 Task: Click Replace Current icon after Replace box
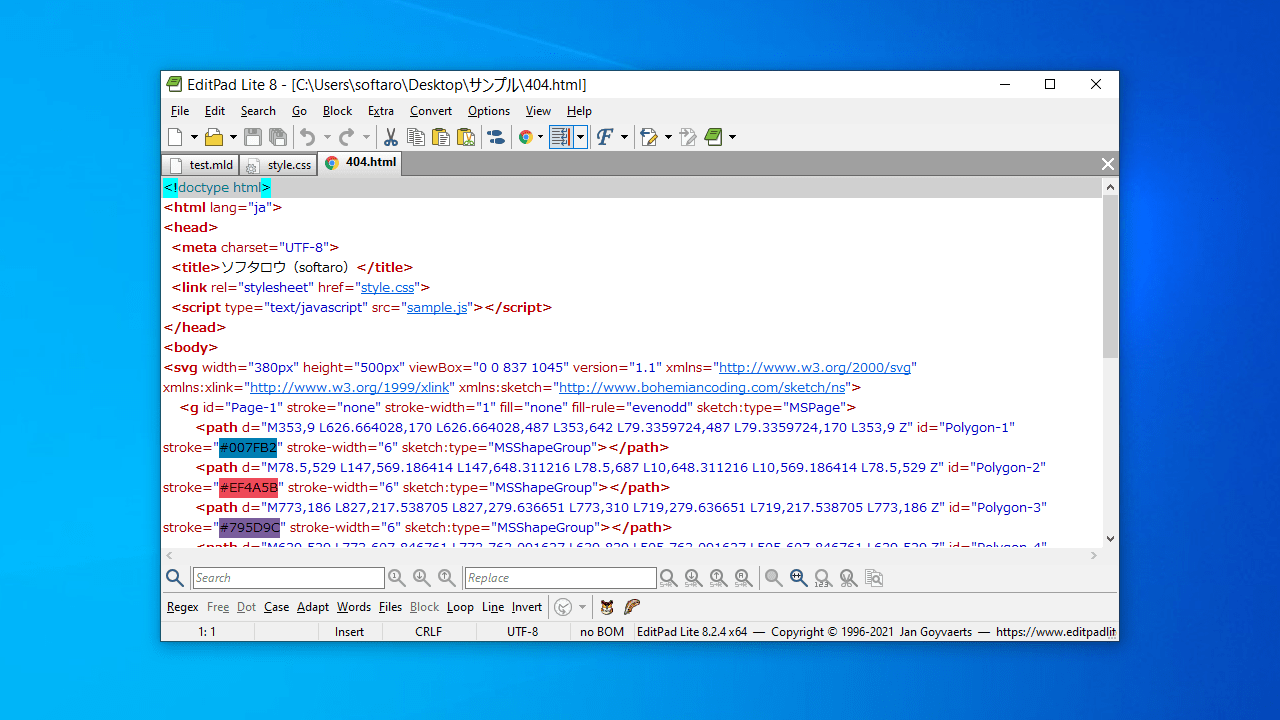pyautogui.click(x=668, y=578)
